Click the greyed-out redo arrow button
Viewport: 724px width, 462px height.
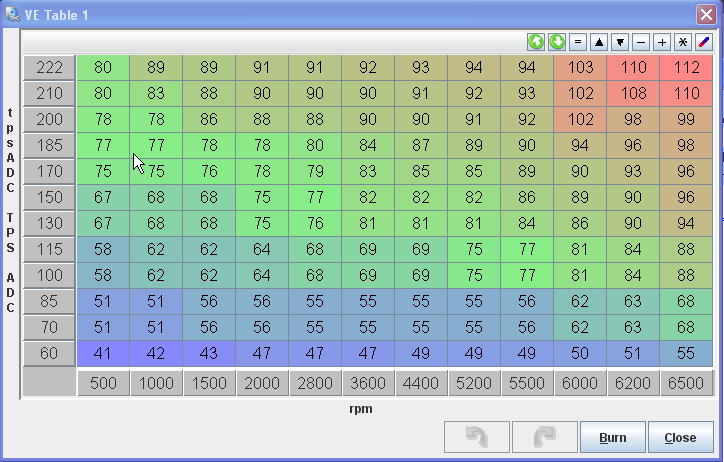544,437
